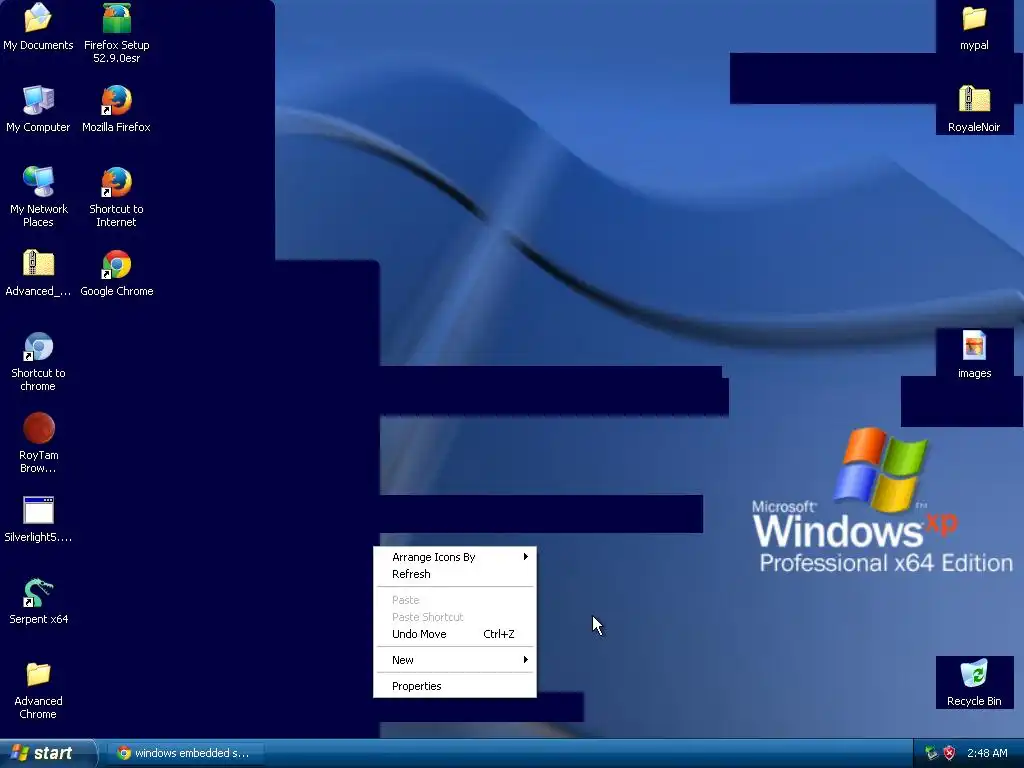Viewport: 1024px width, 768px height.
Task: Open the Windows start button
Action: (47, 753)
